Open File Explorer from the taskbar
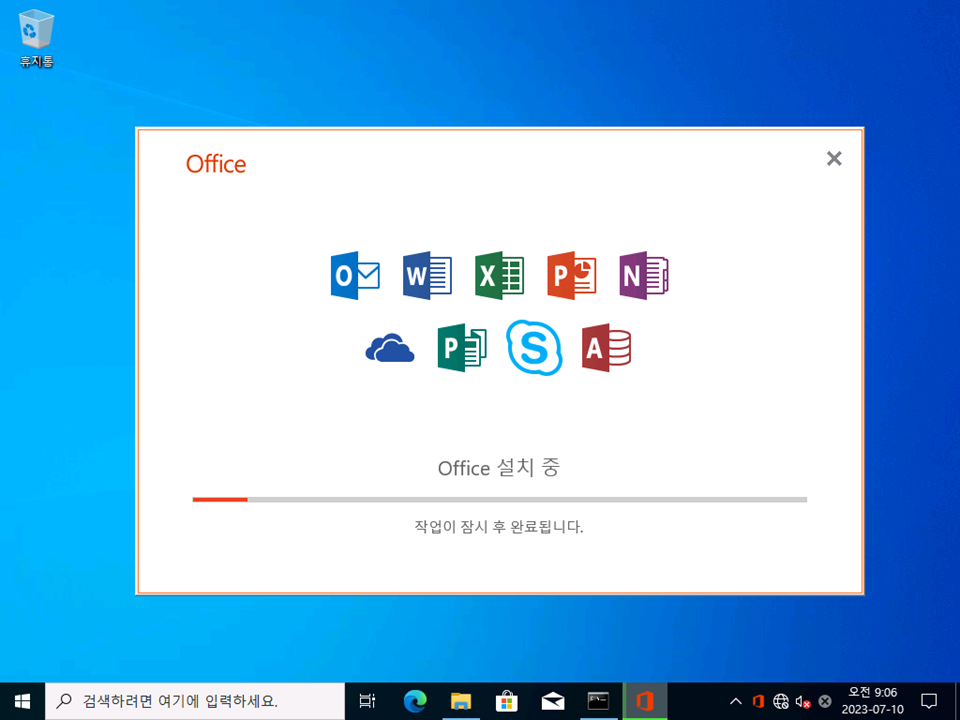 tap(461, 701)
